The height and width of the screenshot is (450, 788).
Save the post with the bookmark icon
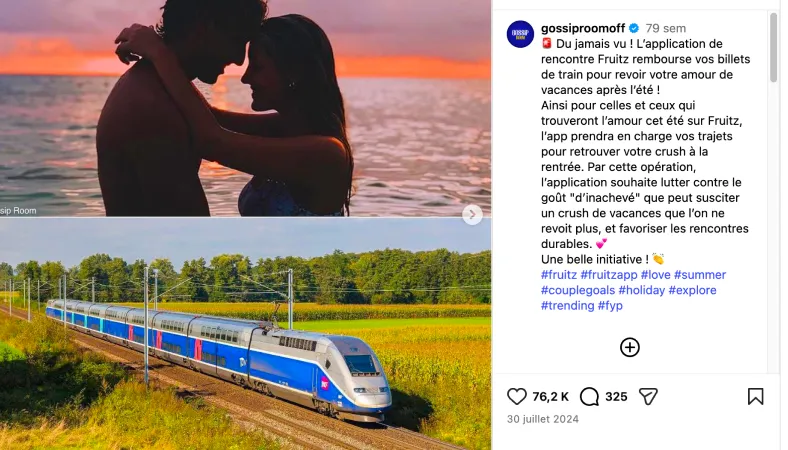coord(755,396)
